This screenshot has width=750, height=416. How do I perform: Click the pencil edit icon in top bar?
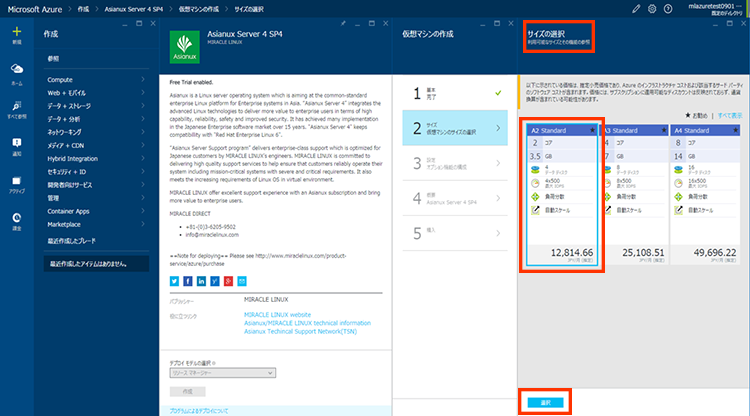coord(636,9)
